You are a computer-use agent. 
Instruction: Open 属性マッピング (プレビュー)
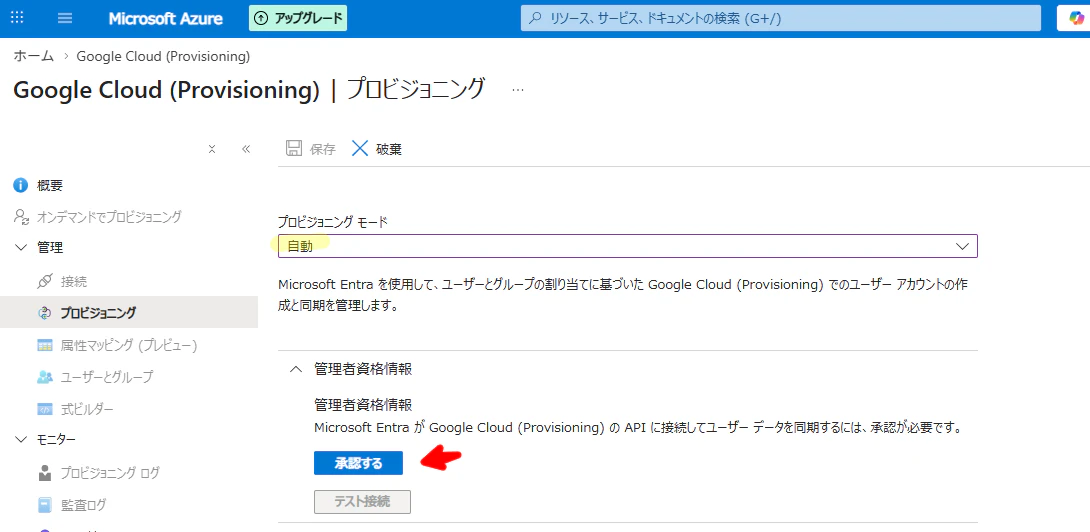pyautogui.click(x=129, y=345)
